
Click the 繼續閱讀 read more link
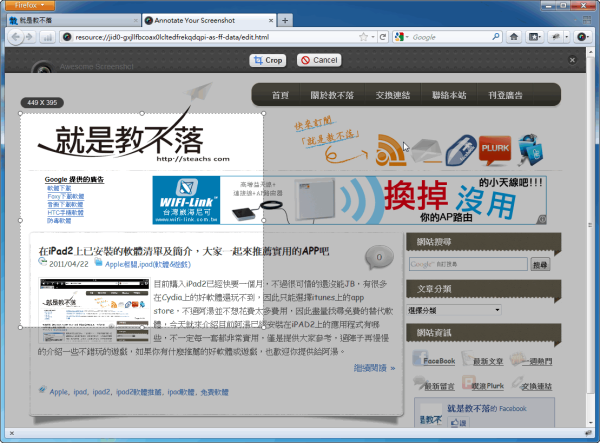pos(374,368)
